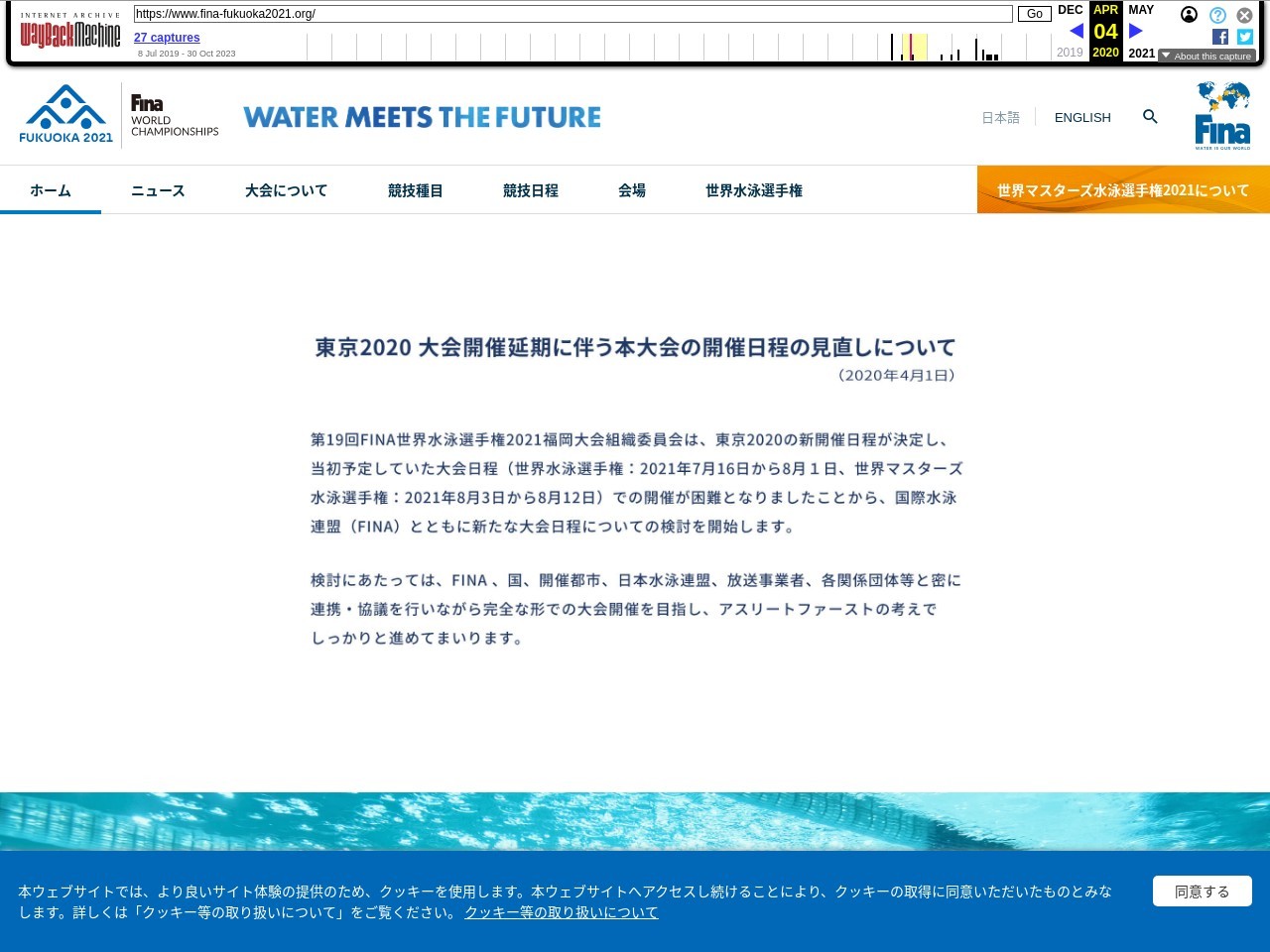This screenshot has height=952, width=1270.
Task: Switch language to ENGLISH
Action: pyautogui.click(x=1082, y=117)
